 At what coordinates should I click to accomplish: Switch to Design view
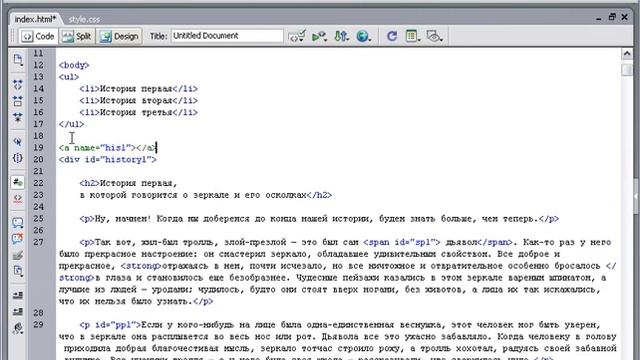click(x=120, y=36)
